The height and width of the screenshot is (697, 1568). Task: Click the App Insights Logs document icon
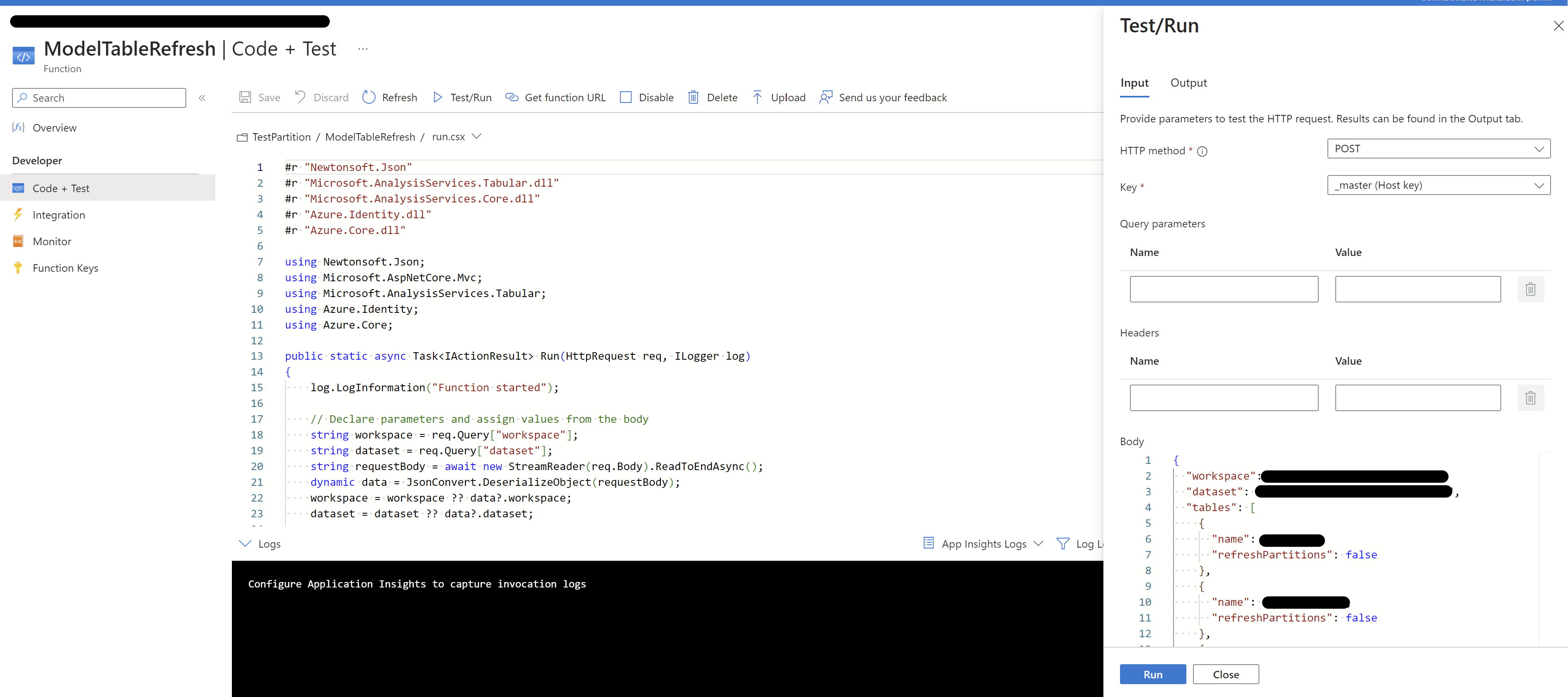point(928,543)
